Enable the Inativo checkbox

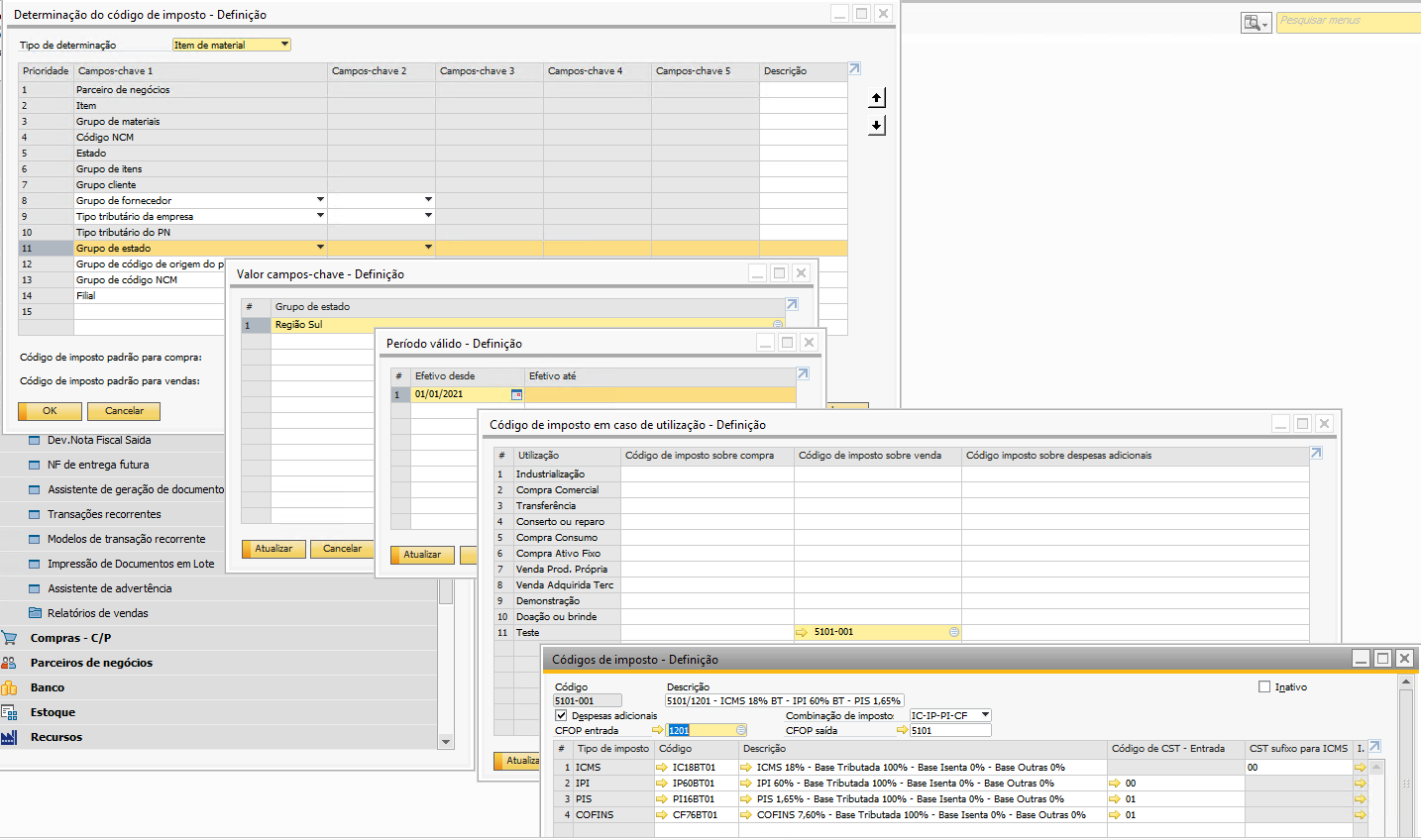1264,686
